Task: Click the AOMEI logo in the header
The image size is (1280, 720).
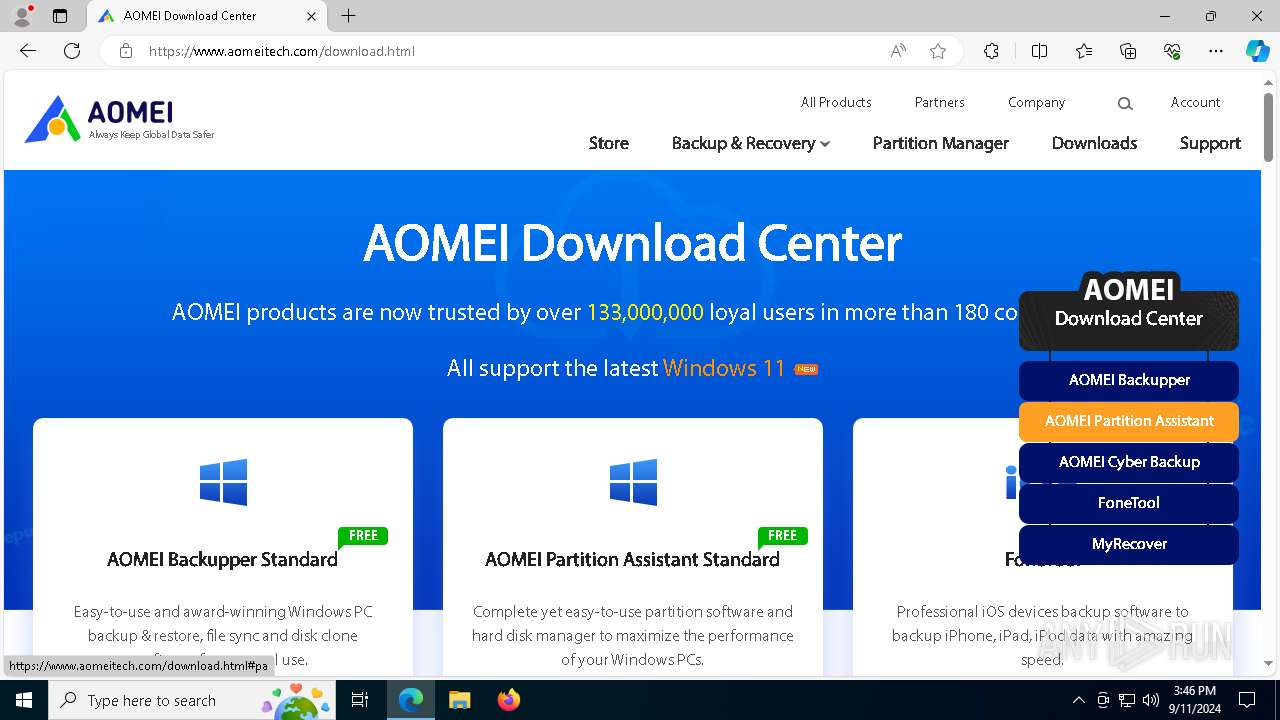Action: point(119,119)
